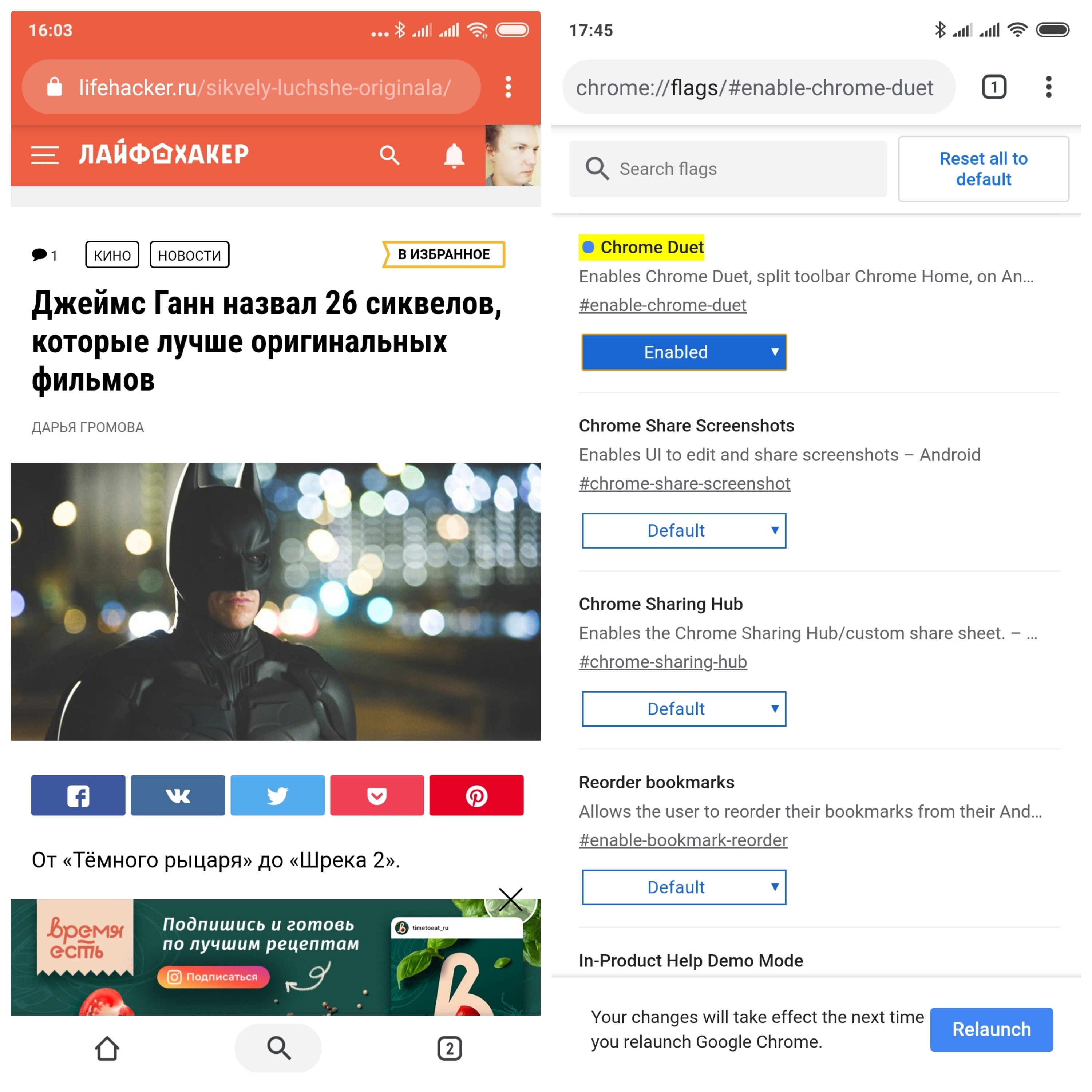The width and height of the screenshot is (1092, 1092).
Task: Open notifications bell icon
Action: 454,155
